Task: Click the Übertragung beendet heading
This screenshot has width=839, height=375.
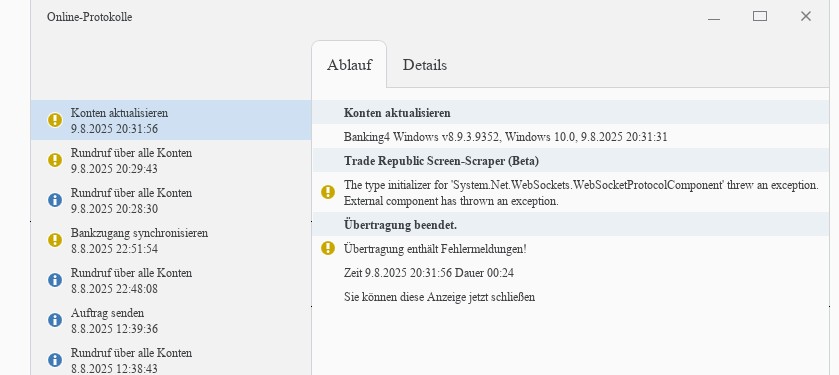Action: (x=400, y=225)
